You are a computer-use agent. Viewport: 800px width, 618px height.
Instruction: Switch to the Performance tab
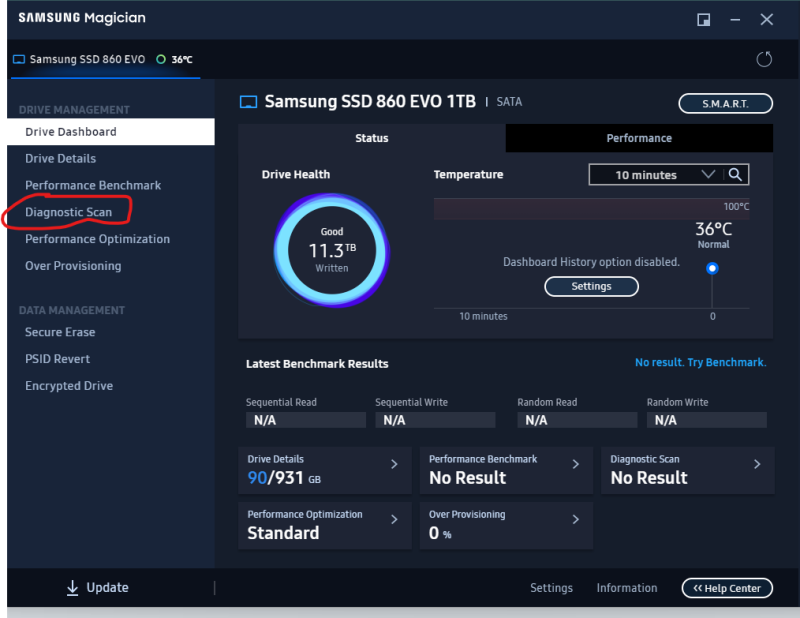[639, 138]
